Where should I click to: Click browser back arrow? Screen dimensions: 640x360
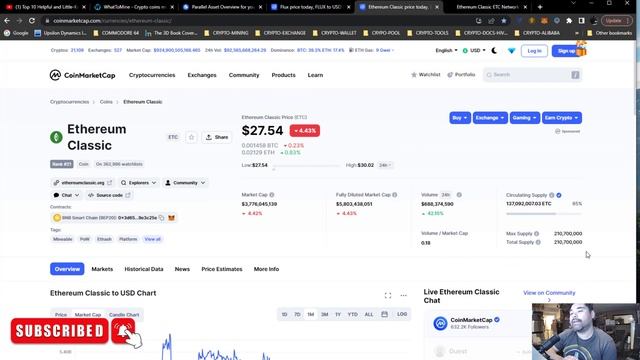[x=7, y=20]
